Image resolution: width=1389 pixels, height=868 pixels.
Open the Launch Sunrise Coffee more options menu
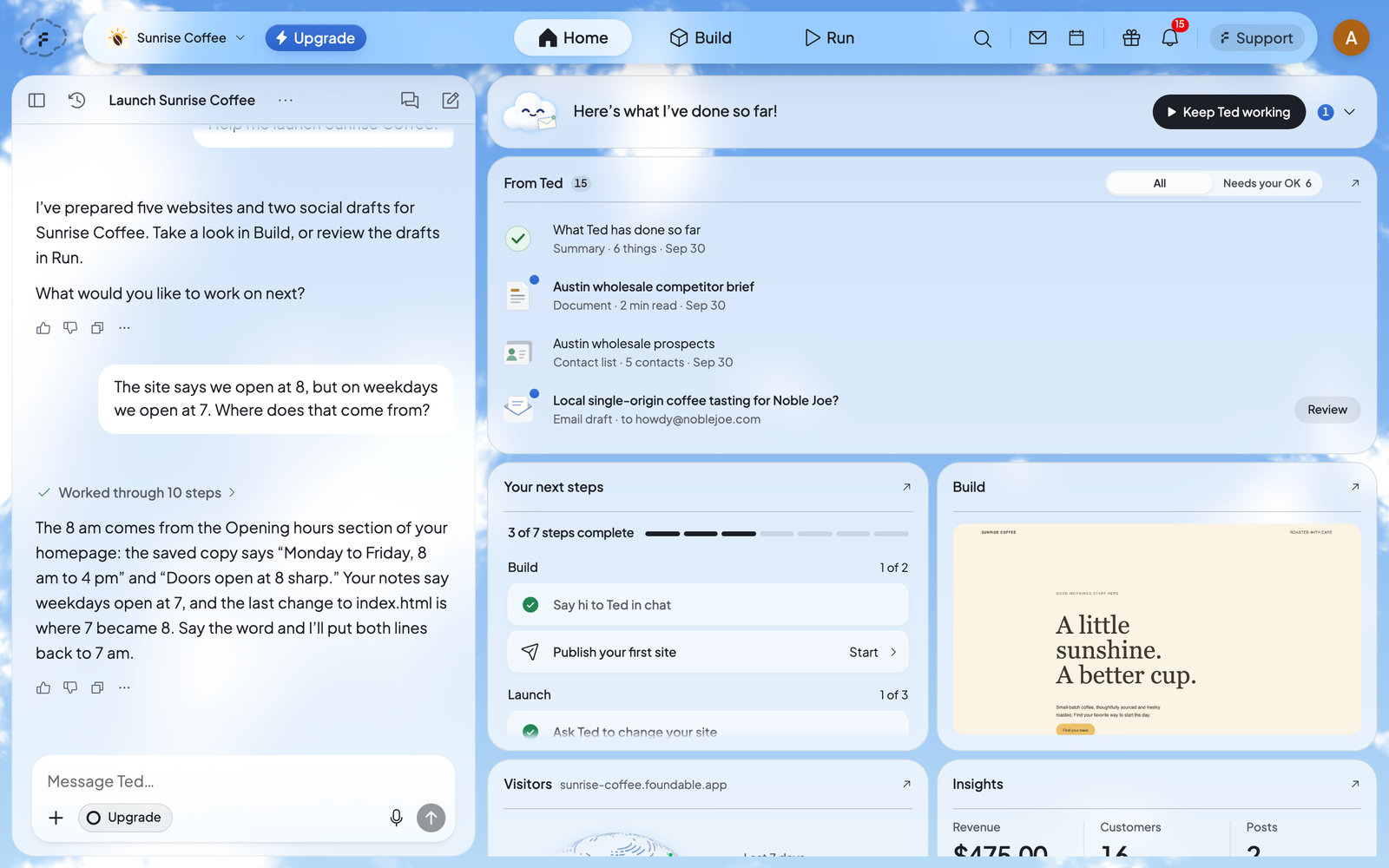tap(285, 100)
